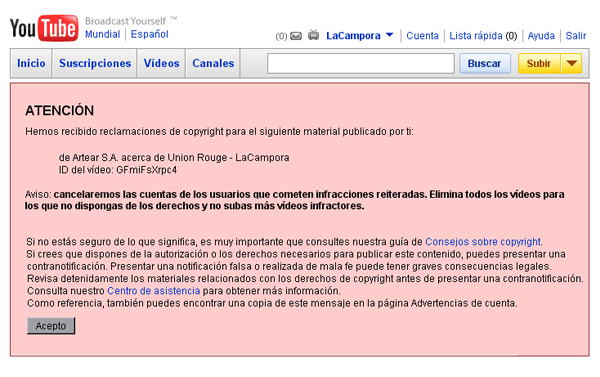This screenshot has width=600, height=377.
Task: Click the yellow Subir upload button
Action: [x=539, y=63]
